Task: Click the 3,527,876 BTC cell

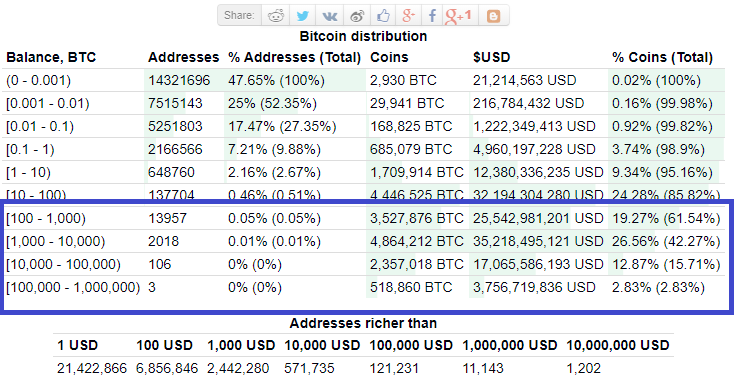Action: pos(417,219)
